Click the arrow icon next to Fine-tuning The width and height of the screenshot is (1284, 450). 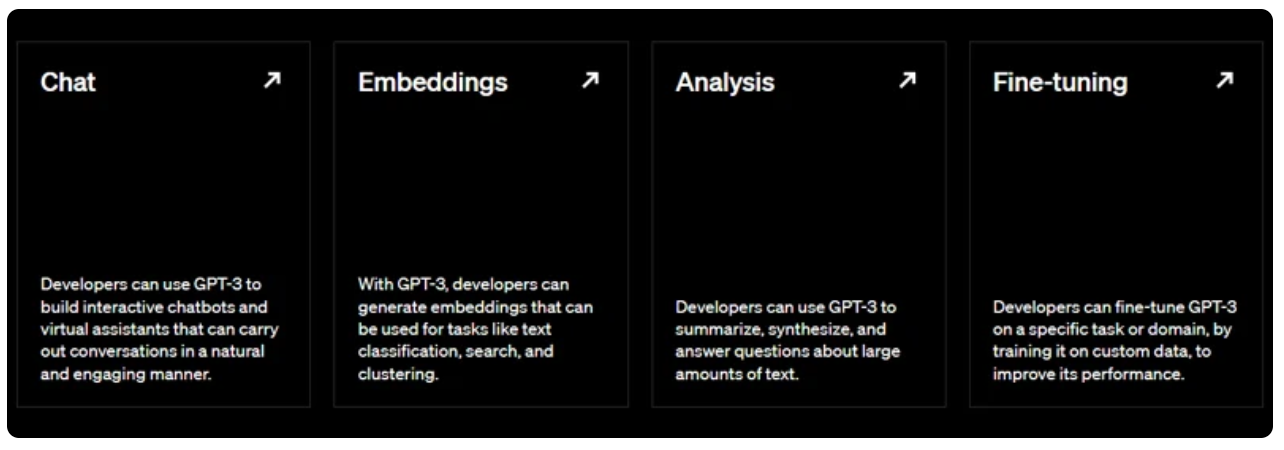click(x=1224, y=81)
